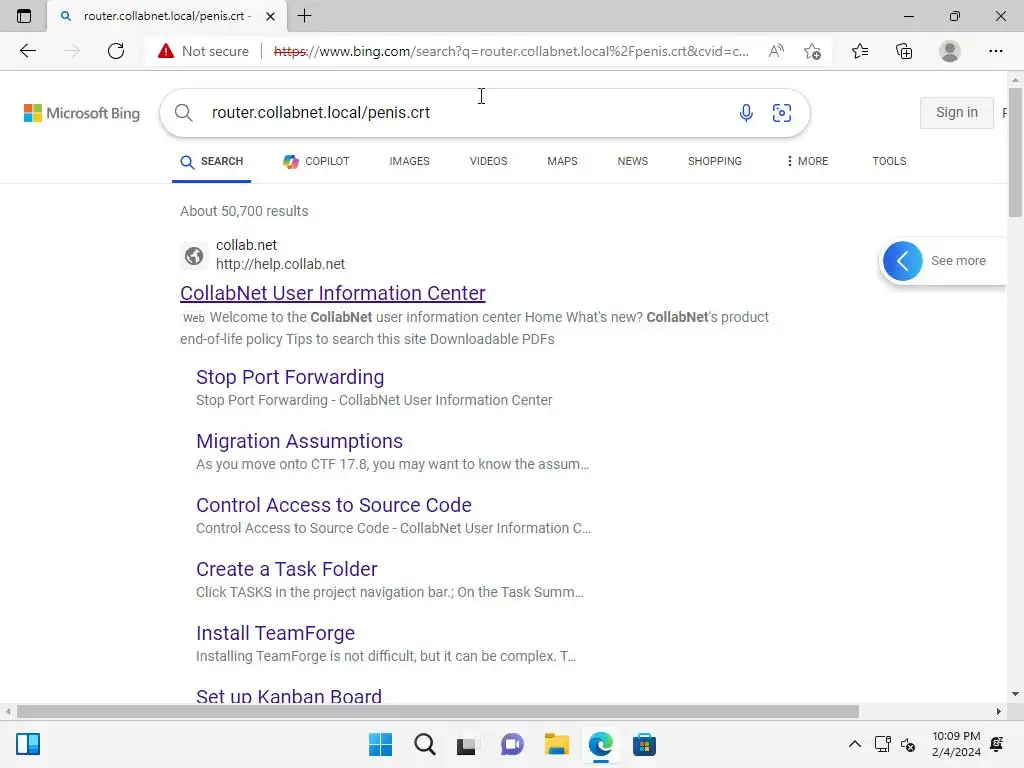Viewport: 1024px width, 768px height.
Task: Click the magnifier icon in search box
Action: [x=184, y=112]
